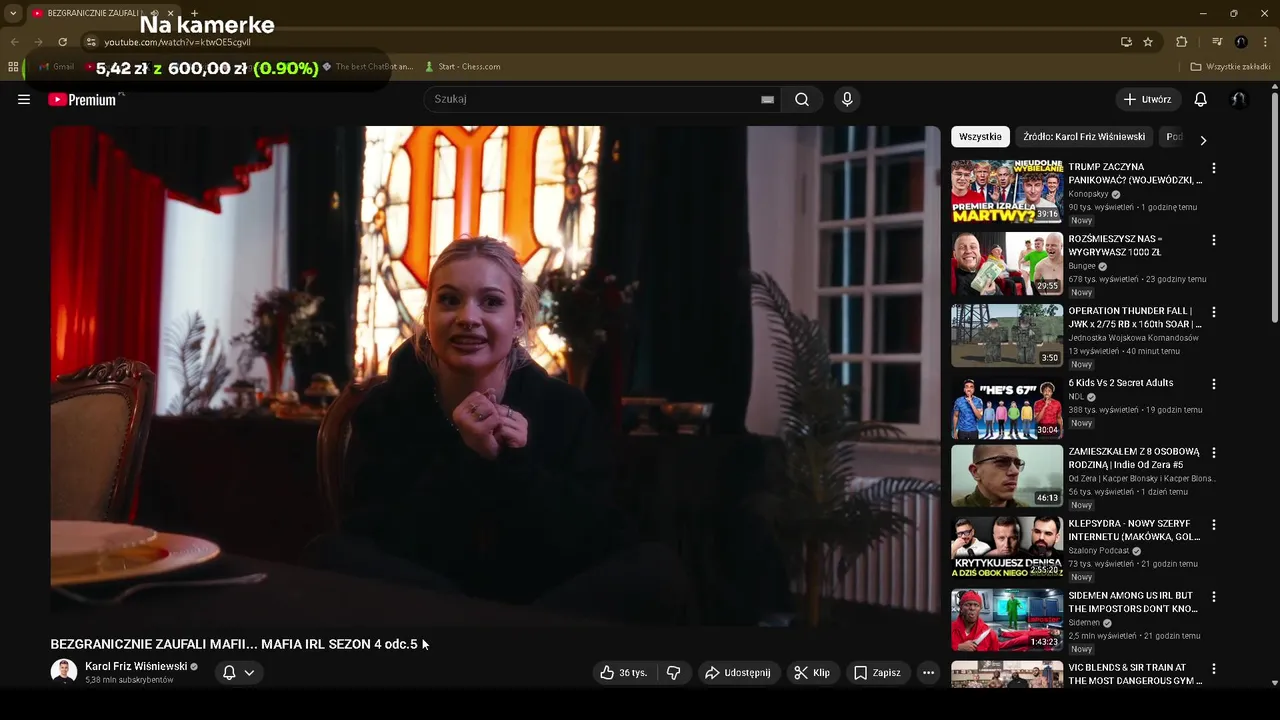Open the browser extensions puzzle icon
Image resolution: width=1280 pixels, height=720 pixels.
point(1182,42)
